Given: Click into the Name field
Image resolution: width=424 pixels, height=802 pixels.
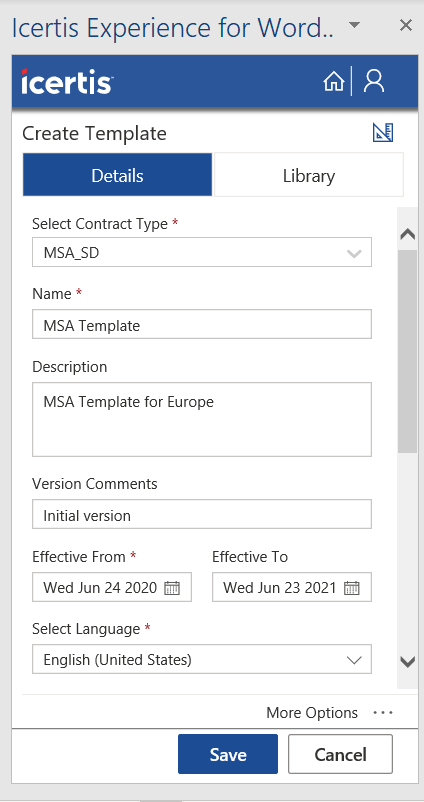Looking at the screenshot, I should coord(202,324).
